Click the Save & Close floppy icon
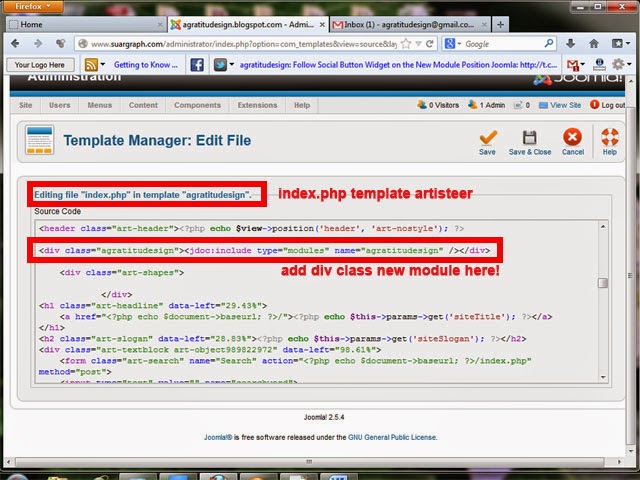 pos(529,138)
